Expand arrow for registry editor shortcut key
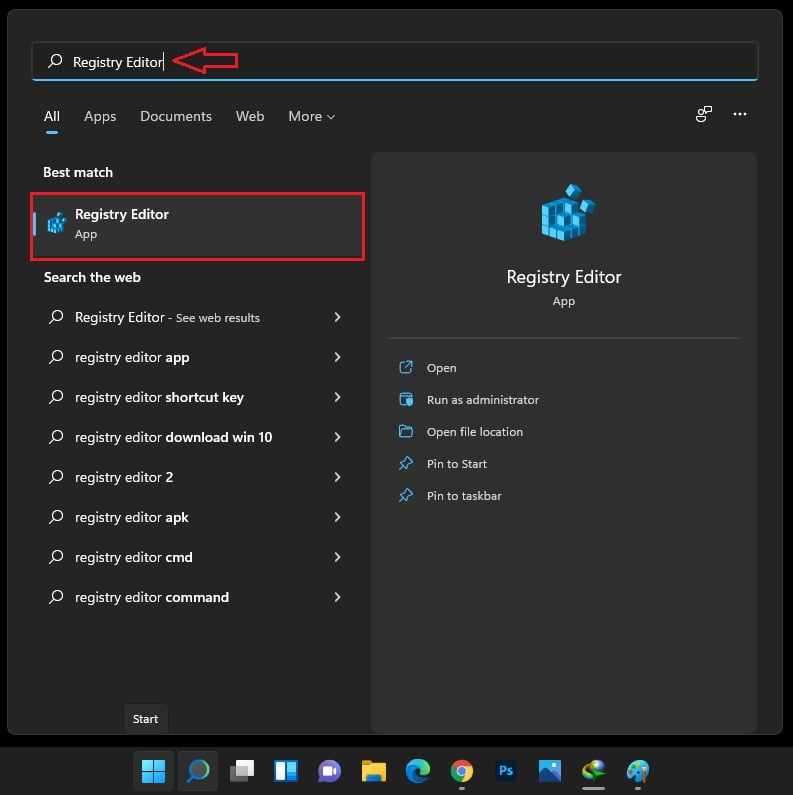793x795 pixels. (x=338, y=398)
